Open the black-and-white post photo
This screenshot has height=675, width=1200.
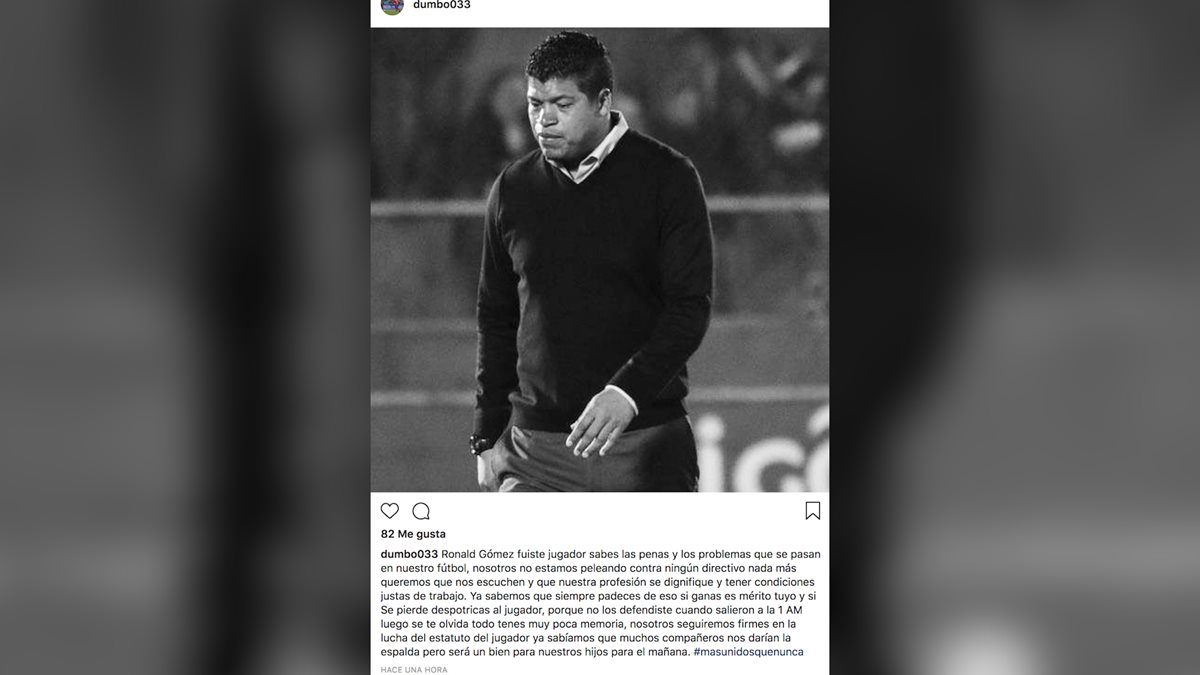point(600,260)
